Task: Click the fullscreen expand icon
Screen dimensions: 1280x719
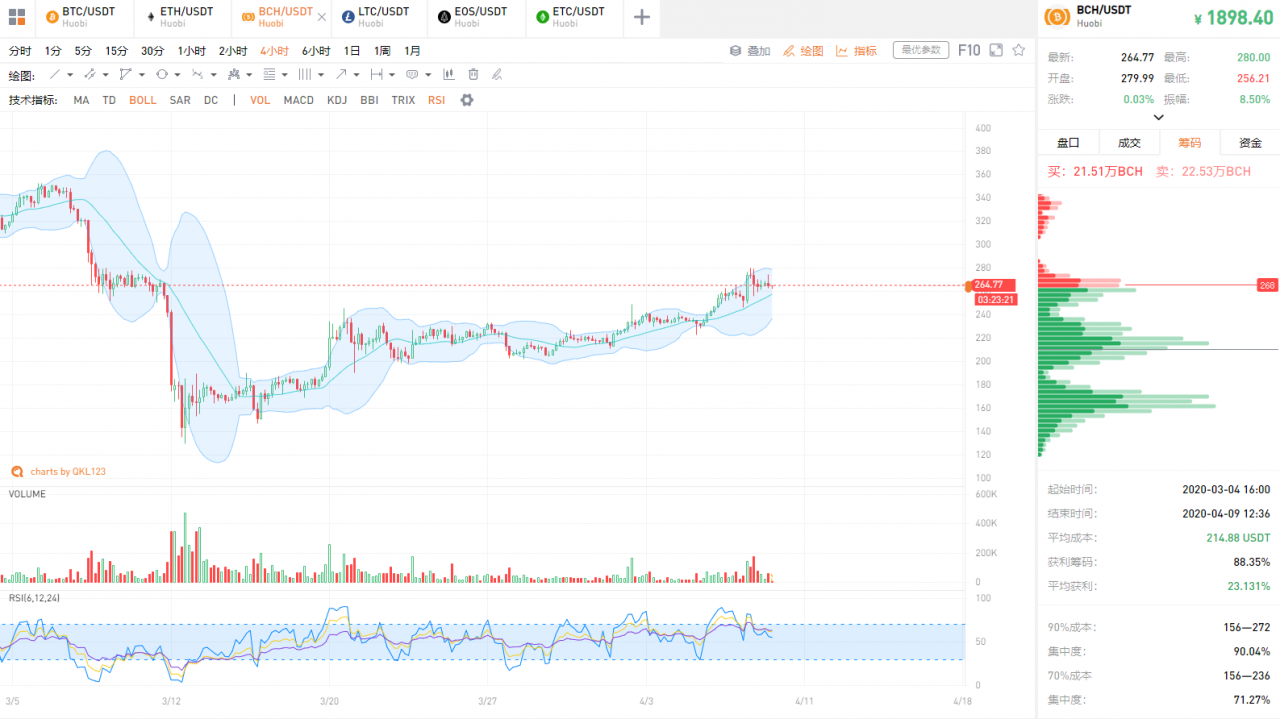Action: tap(996, 50)
